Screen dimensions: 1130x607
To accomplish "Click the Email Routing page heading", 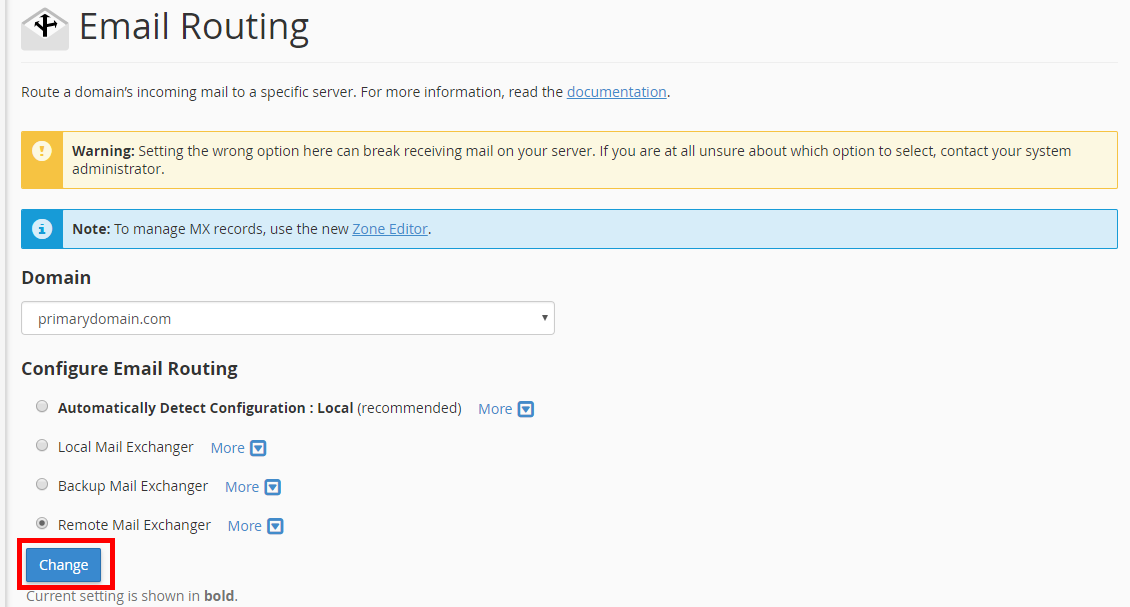I will click(x=194, y=27).
